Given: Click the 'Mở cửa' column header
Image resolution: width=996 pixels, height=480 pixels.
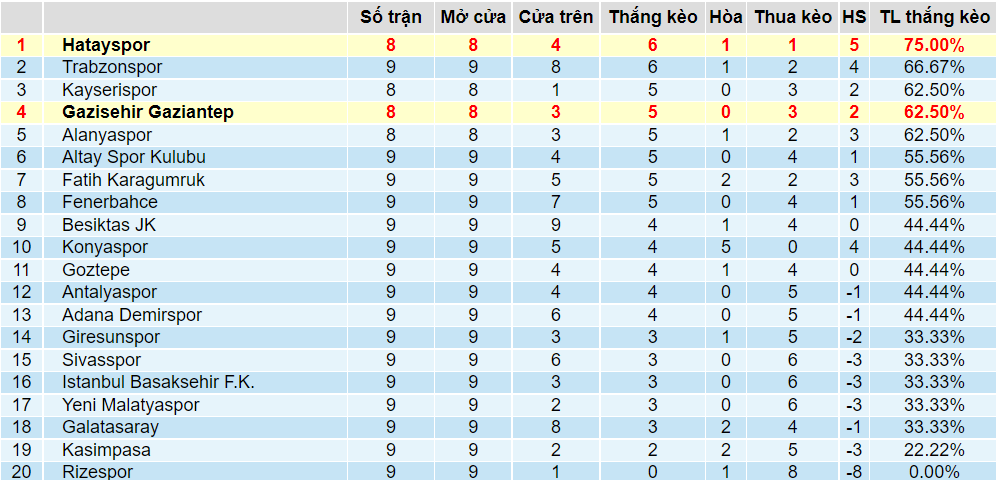Looking at the screenshot, I should click(x=473, y=17).
